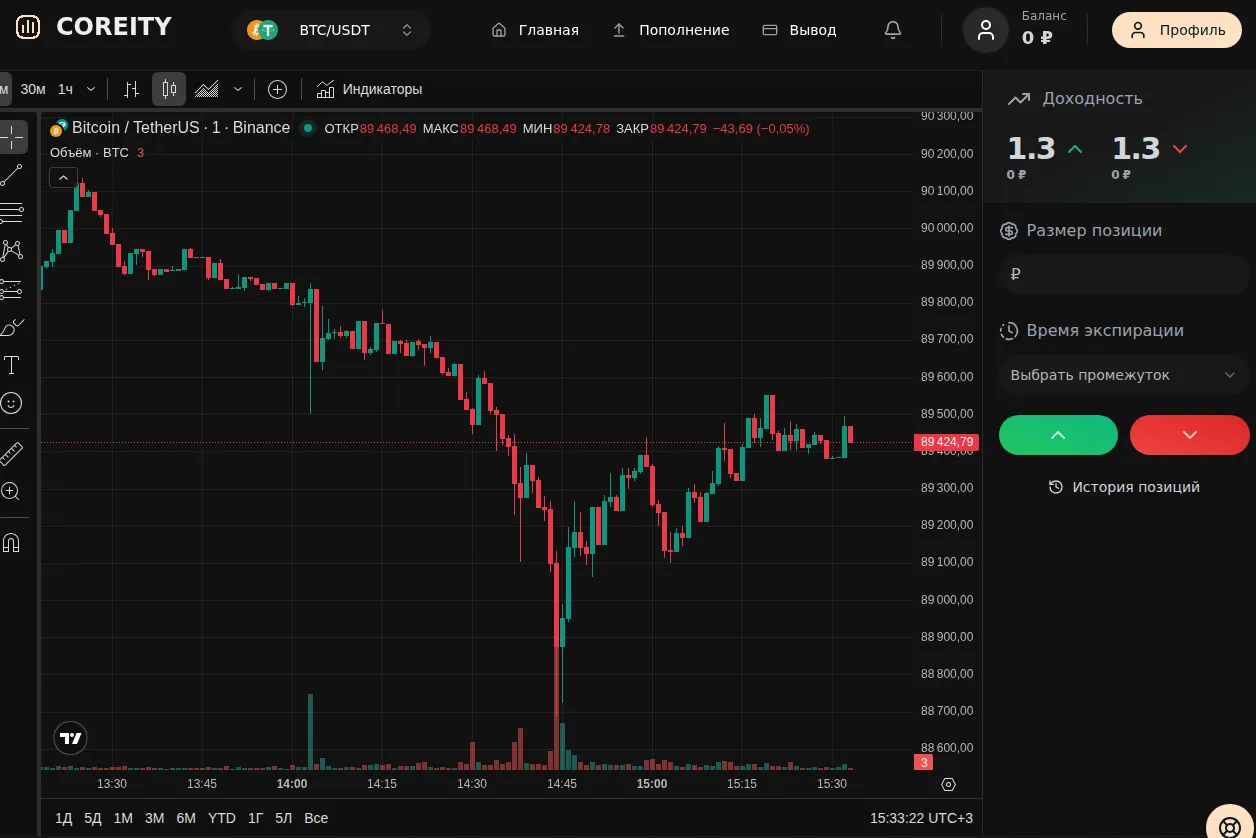
Task: Go to the Главная page
Action: pos(535,30)
